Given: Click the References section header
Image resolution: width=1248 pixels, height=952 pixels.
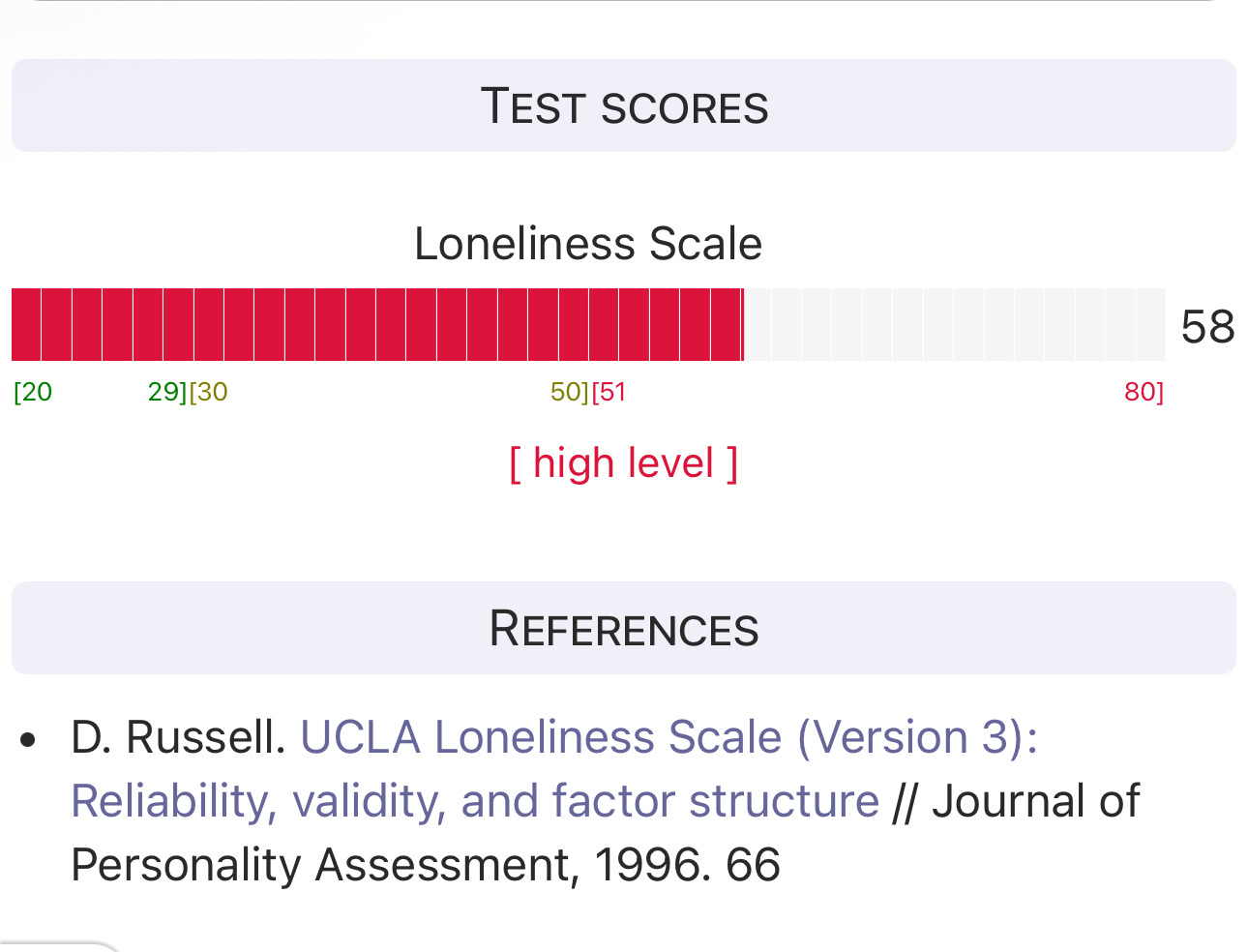Looking at the screenshot, I should coord(624,629).
